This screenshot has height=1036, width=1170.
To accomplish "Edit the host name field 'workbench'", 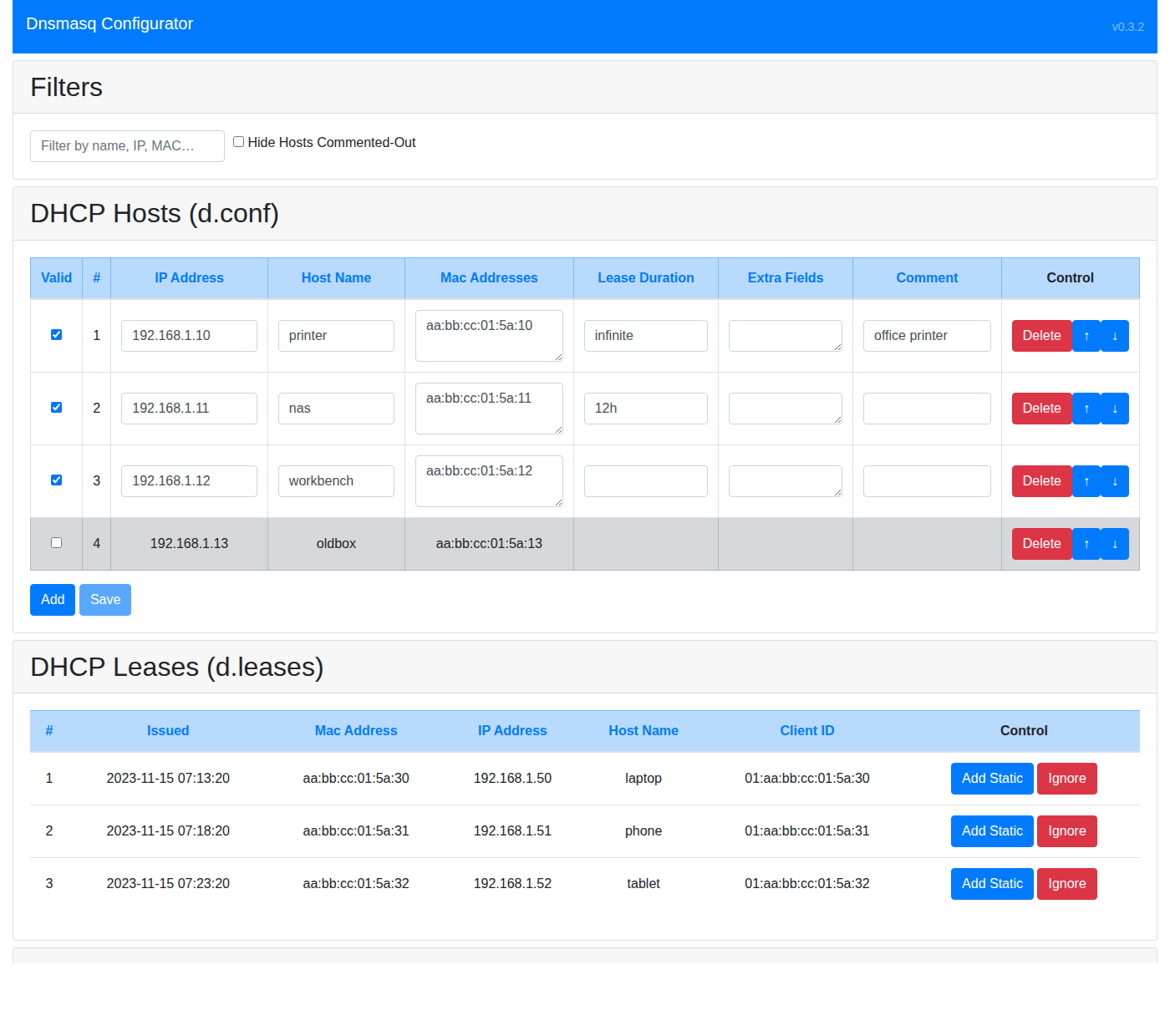I will pos(336,481).
